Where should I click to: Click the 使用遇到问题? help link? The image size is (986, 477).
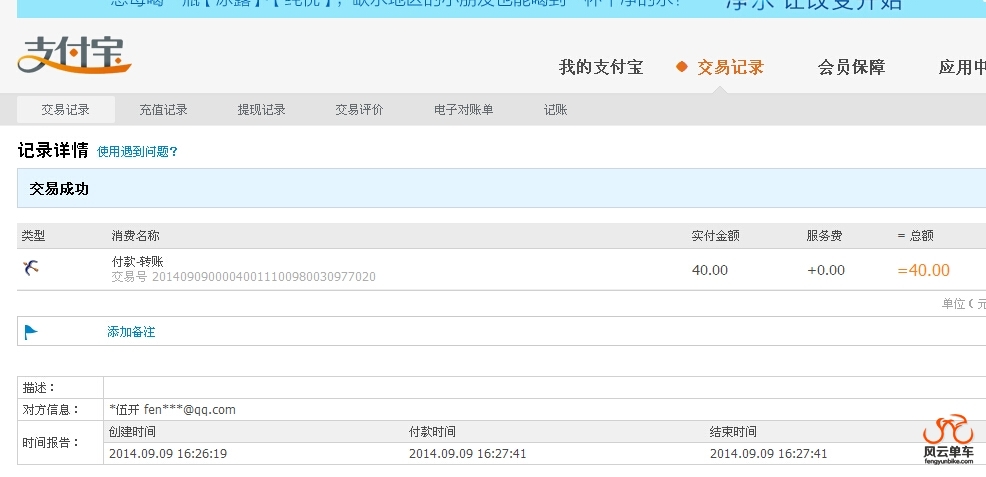pyautogui.click(x=137, y=152)
